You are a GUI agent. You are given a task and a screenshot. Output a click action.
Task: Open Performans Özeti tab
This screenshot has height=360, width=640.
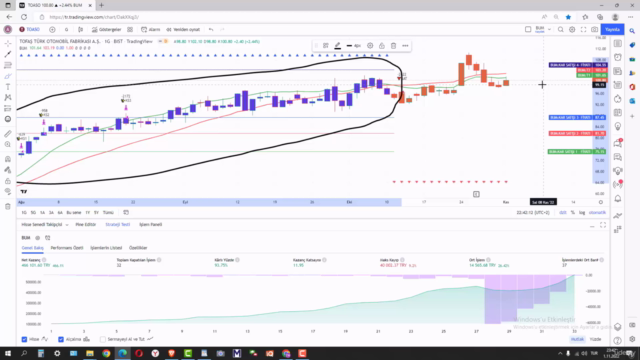click(67, 248)
